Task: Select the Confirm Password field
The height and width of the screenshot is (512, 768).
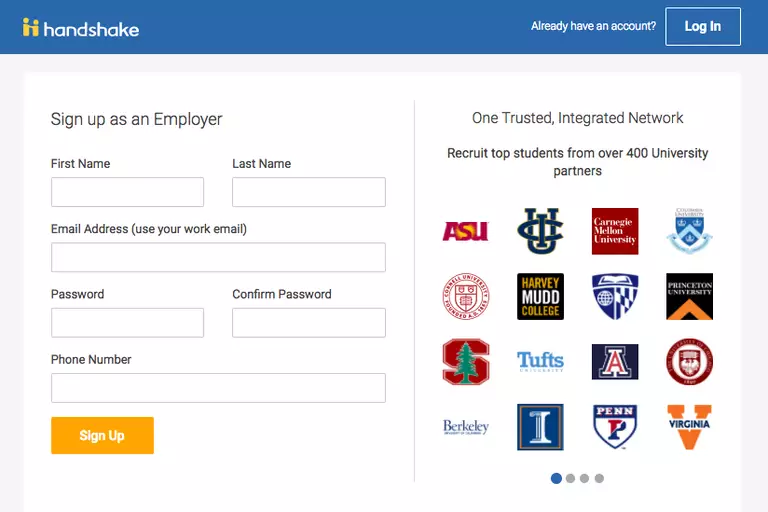Action: [308, 323]
